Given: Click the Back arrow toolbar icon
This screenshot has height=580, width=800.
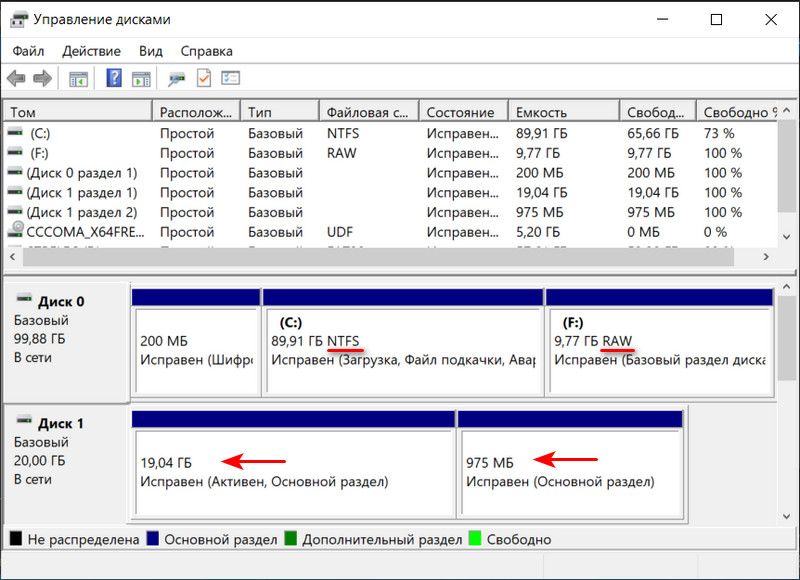Looking at the screenshot, I should (16, 78).
